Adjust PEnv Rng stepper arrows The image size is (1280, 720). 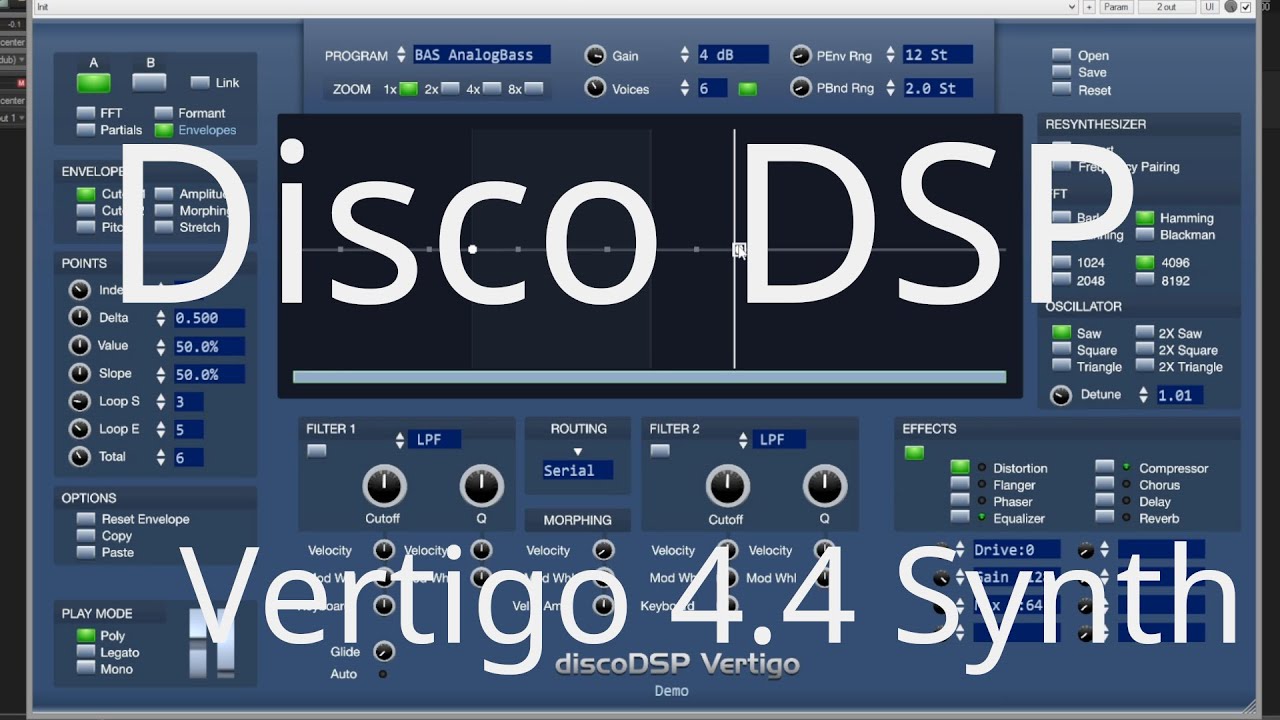point(891,55)
